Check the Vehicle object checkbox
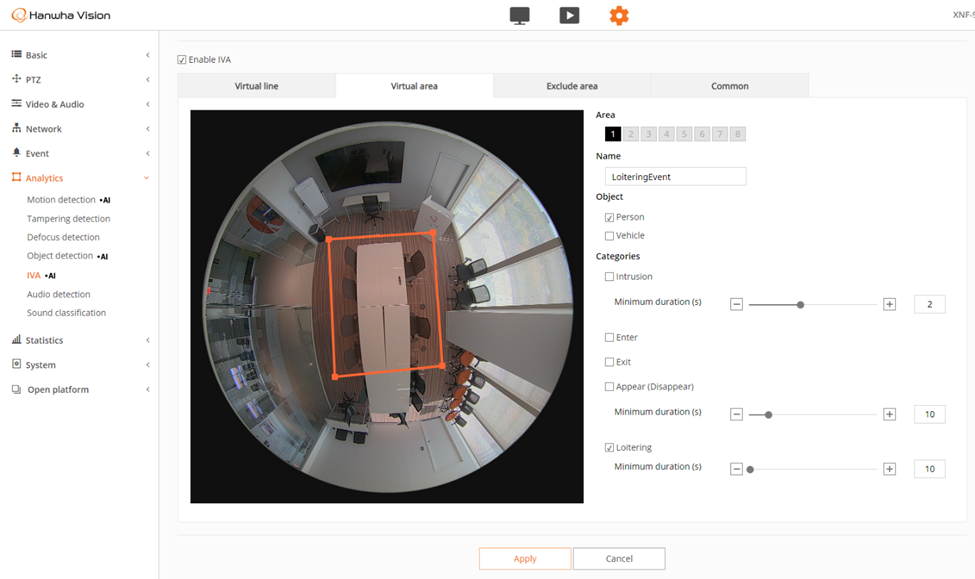Image resolution: width=975 pixels, height=579 pixels. 610,236
